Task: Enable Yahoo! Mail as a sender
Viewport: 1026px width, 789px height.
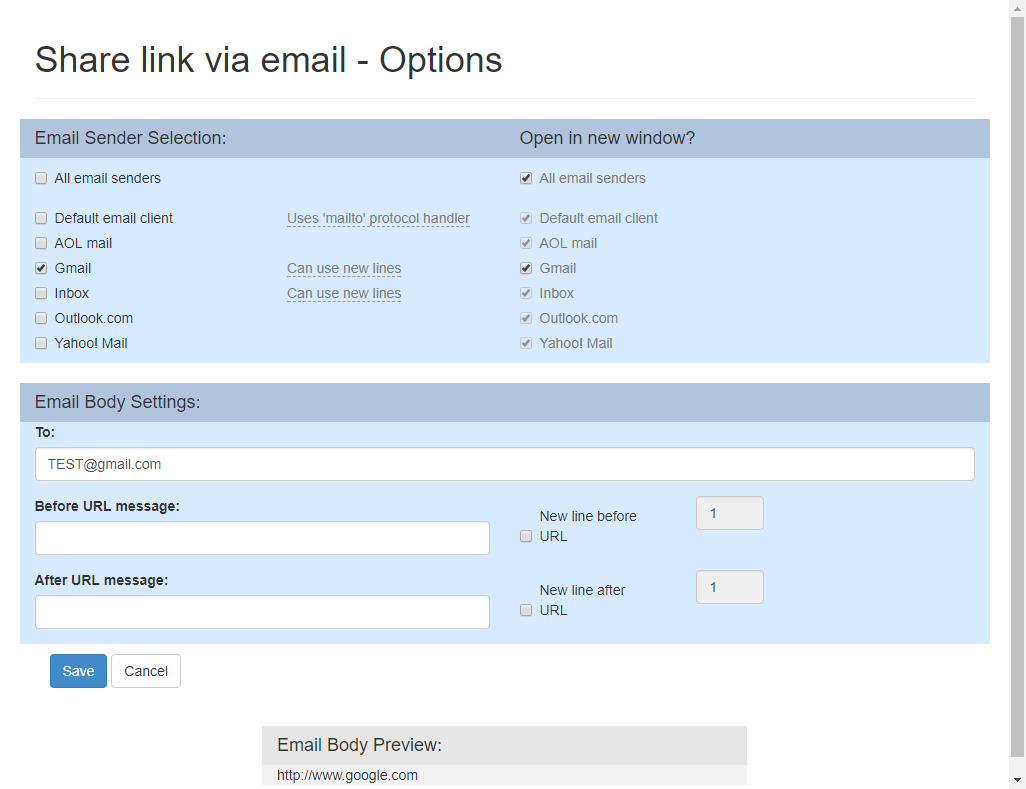Action: coord(41,343)
